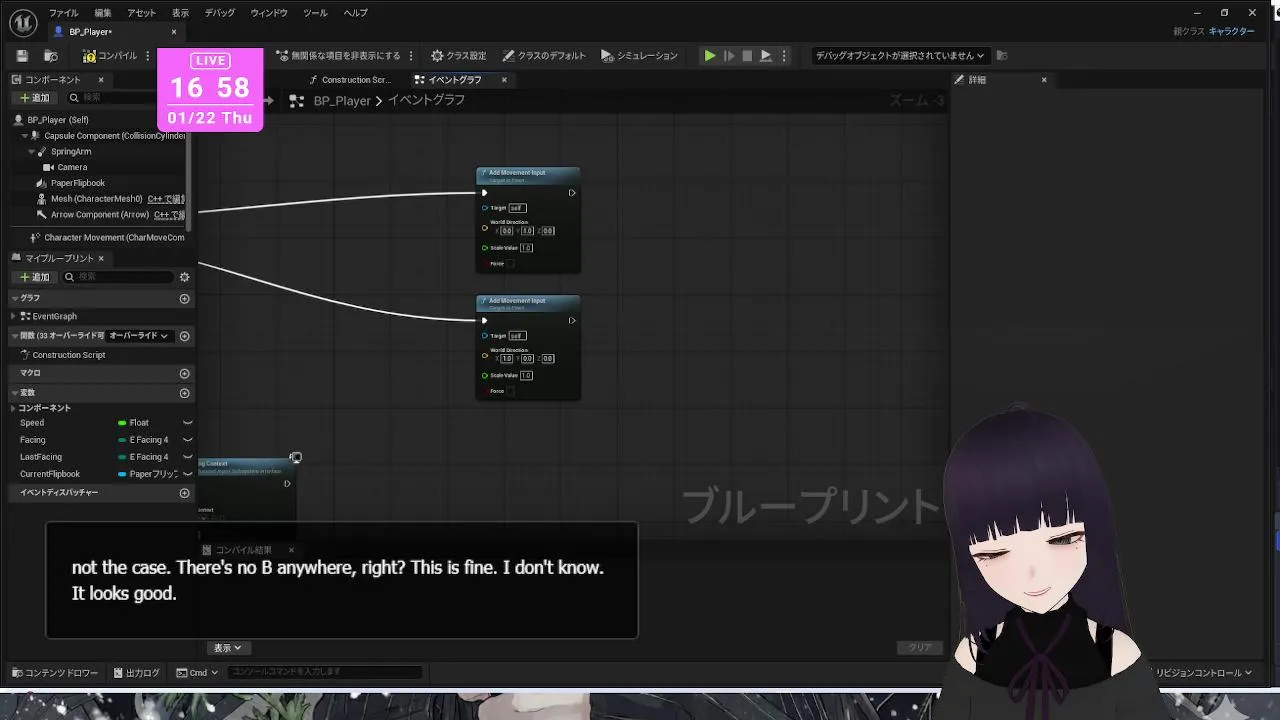Image resolution: width=1280 pixels, height=720 pixels.
Task: Click 追加 in My Blueprint panel
Action: point(34,277)
